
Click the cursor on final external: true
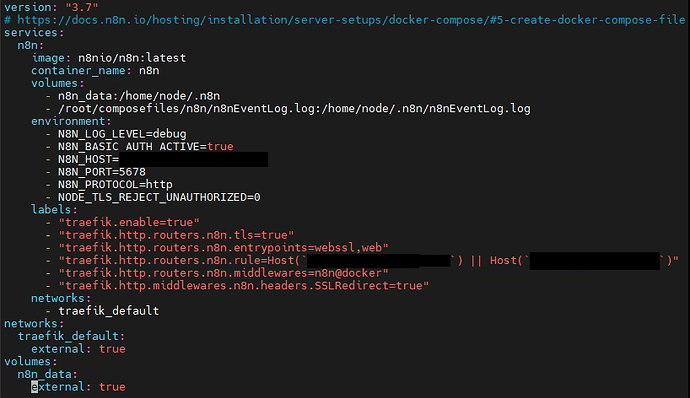[x=34, y=387]
